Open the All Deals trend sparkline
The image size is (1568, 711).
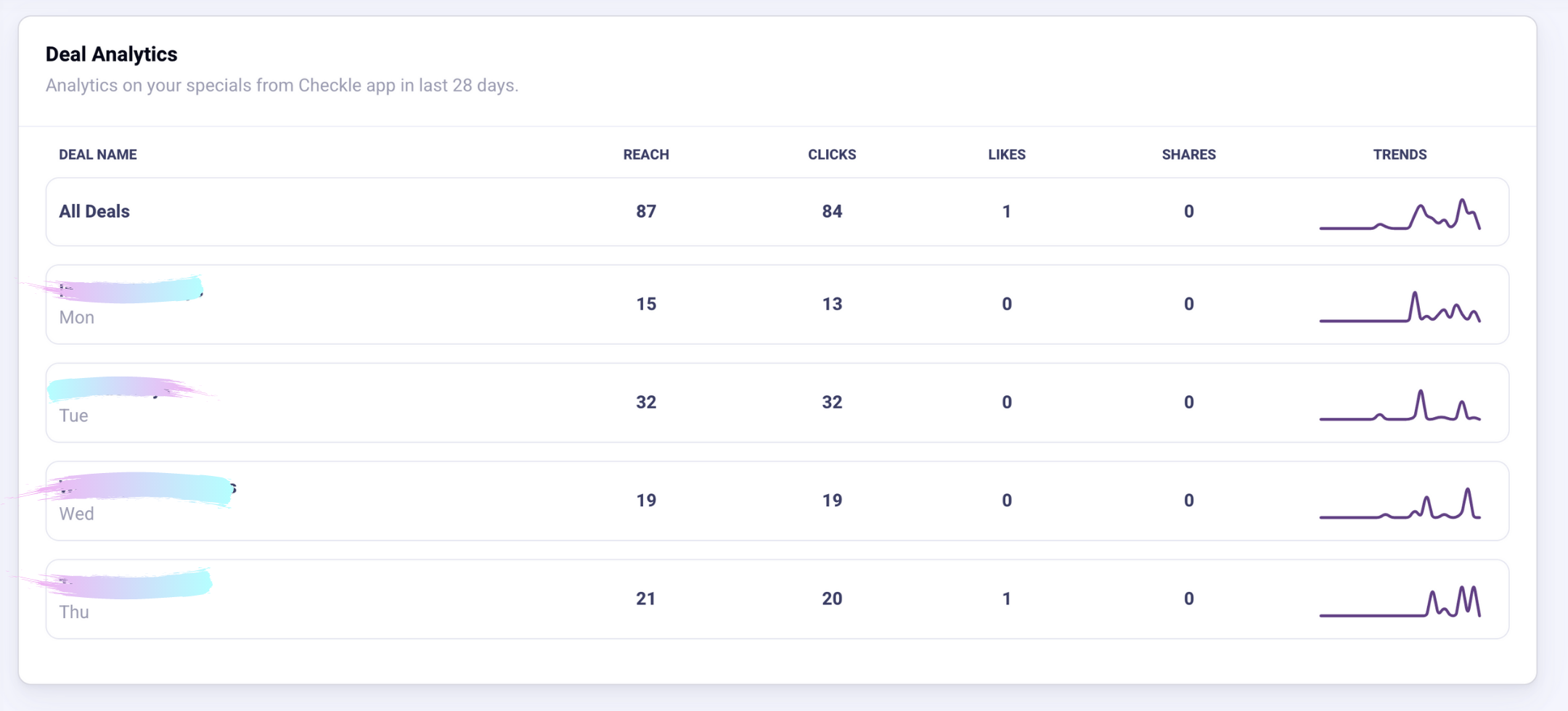pyautogui.click(x=1400, y=213)
